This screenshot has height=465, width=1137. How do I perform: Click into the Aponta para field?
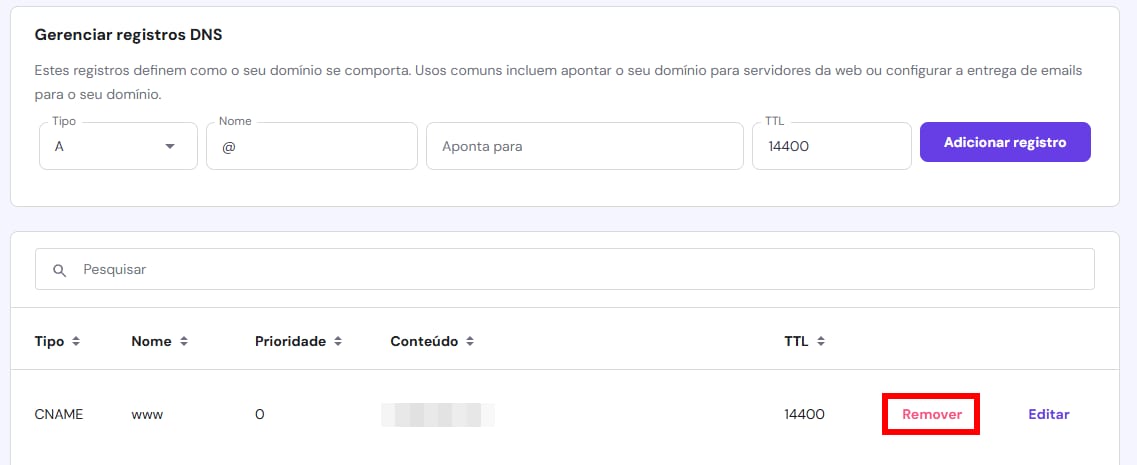click(585, 146)
